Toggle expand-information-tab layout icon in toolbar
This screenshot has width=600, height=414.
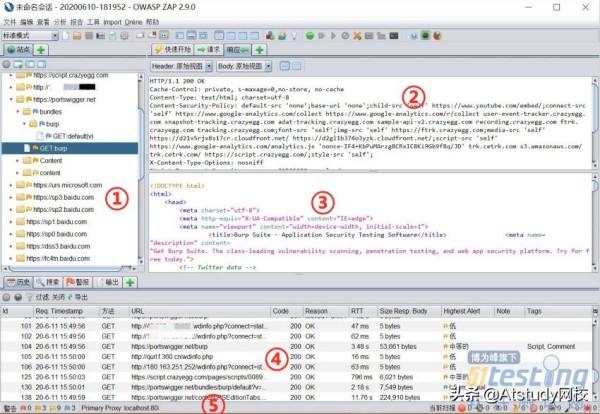[191, 36]
